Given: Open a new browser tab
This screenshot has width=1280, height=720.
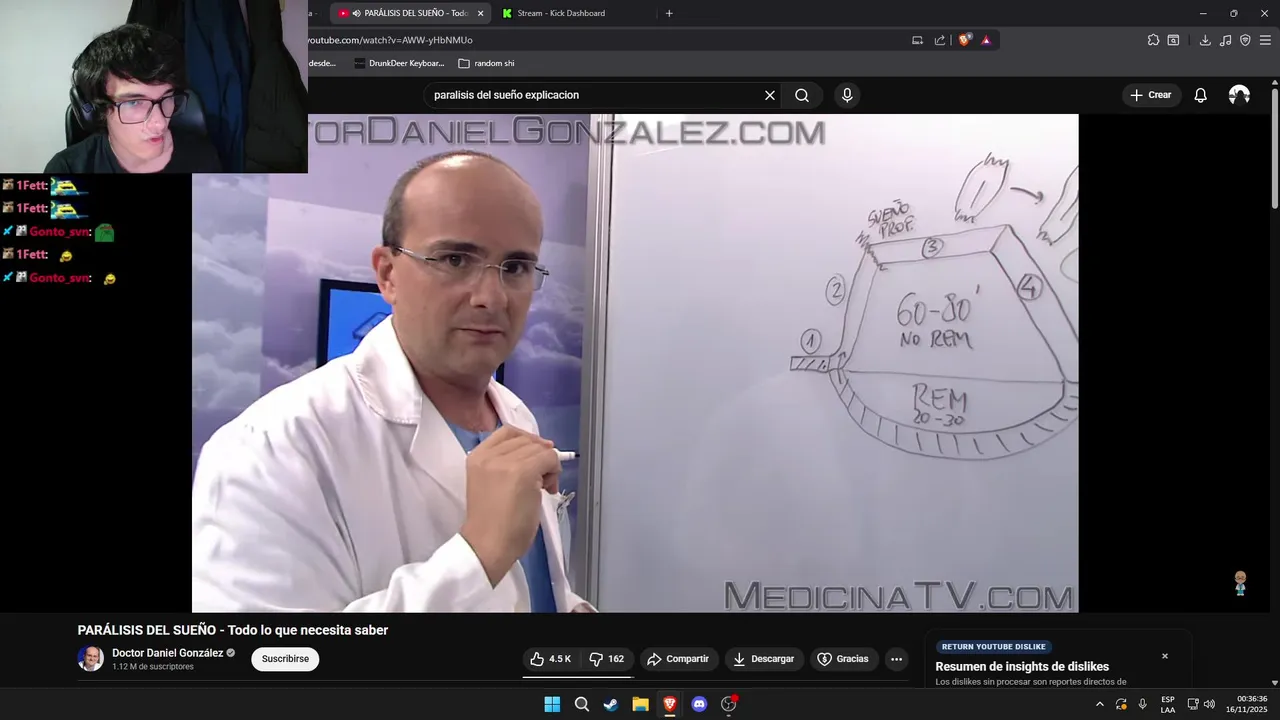Looking at the screenshot, I should (669, 13).
